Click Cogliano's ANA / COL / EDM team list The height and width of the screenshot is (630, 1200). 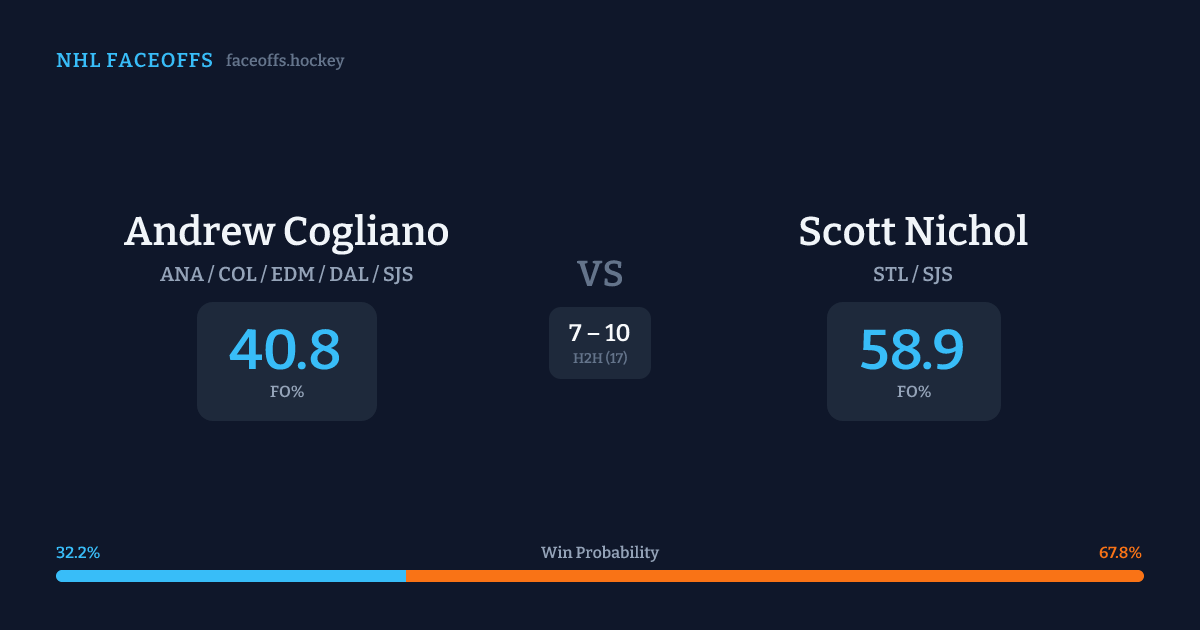coord(286,274)
